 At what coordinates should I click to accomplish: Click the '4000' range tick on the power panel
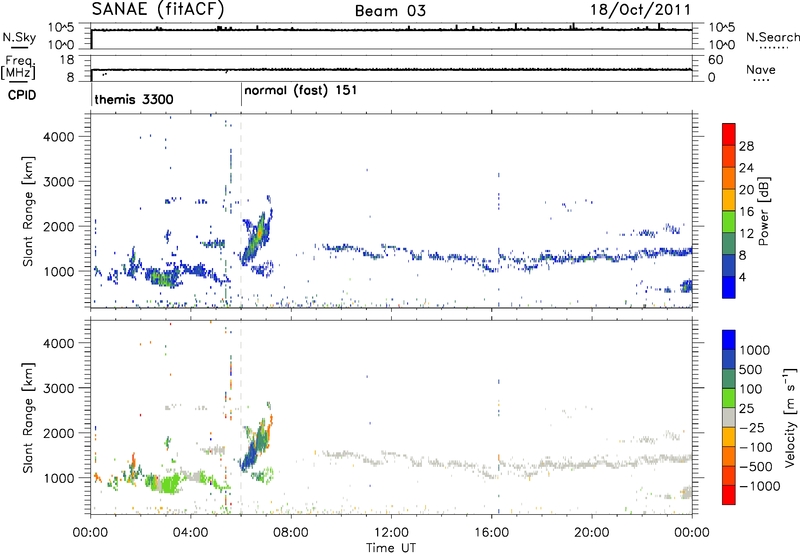58,137
